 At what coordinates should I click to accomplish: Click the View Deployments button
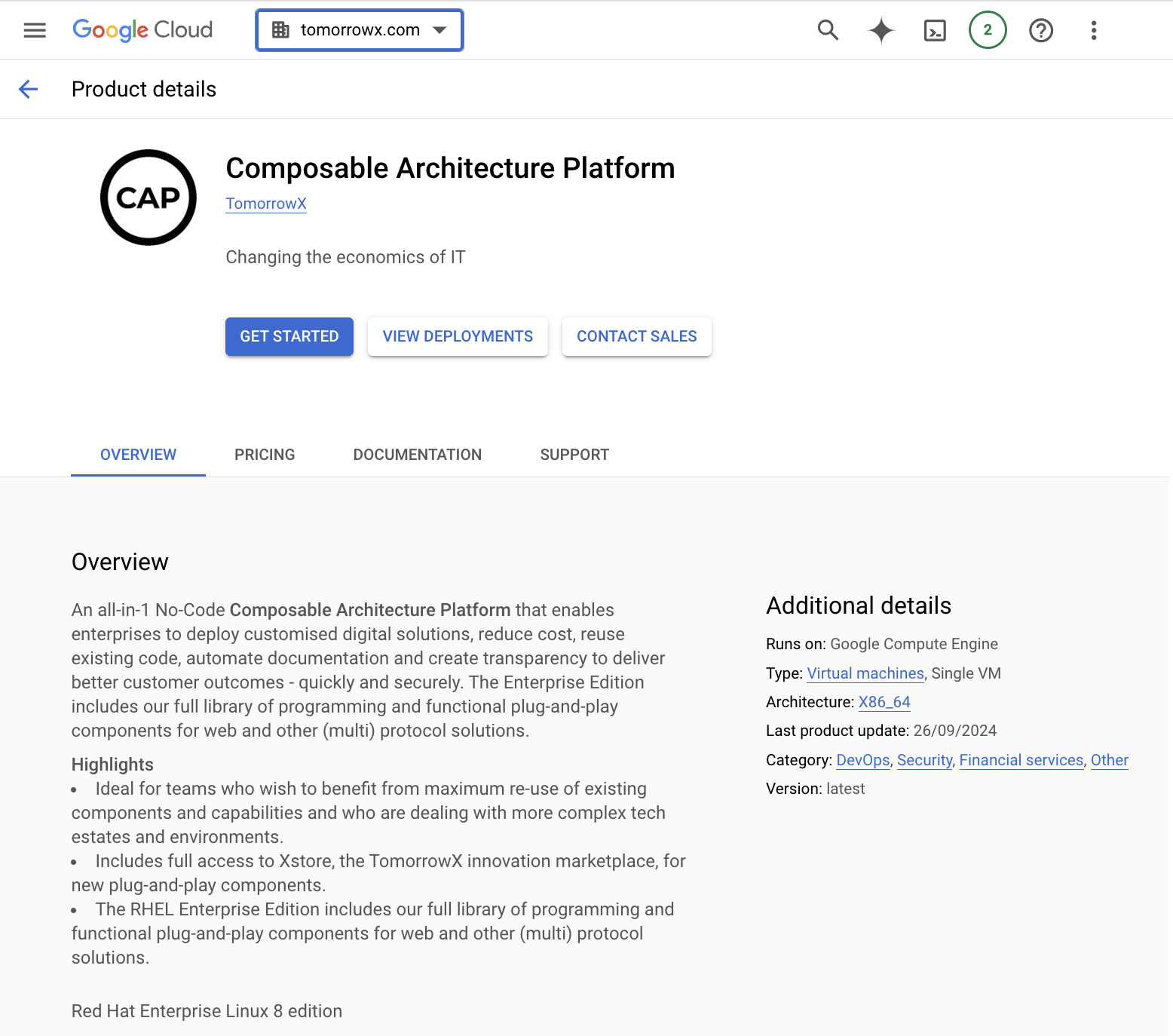coord(458,336)
